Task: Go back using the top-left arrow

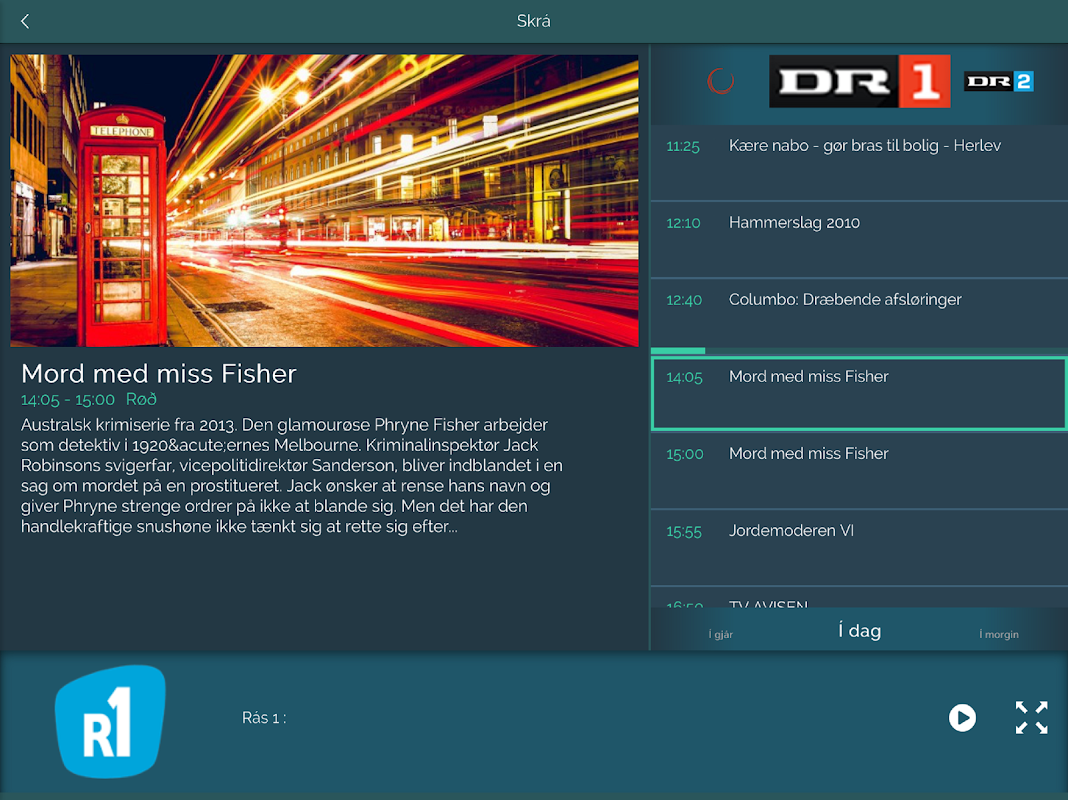Action: coord(25,21)
